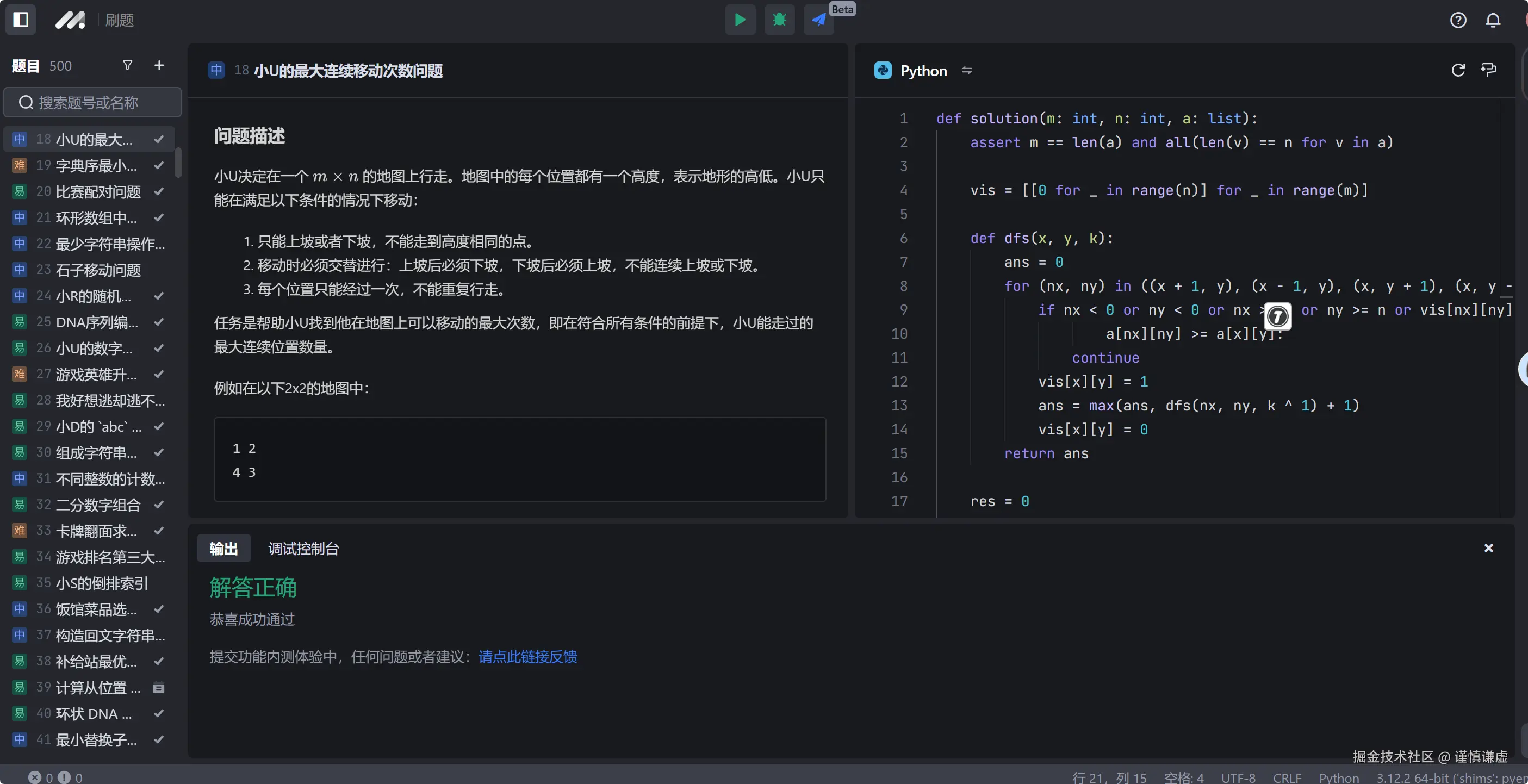Click the reset code refresh icon

(x=1458, y=71)
